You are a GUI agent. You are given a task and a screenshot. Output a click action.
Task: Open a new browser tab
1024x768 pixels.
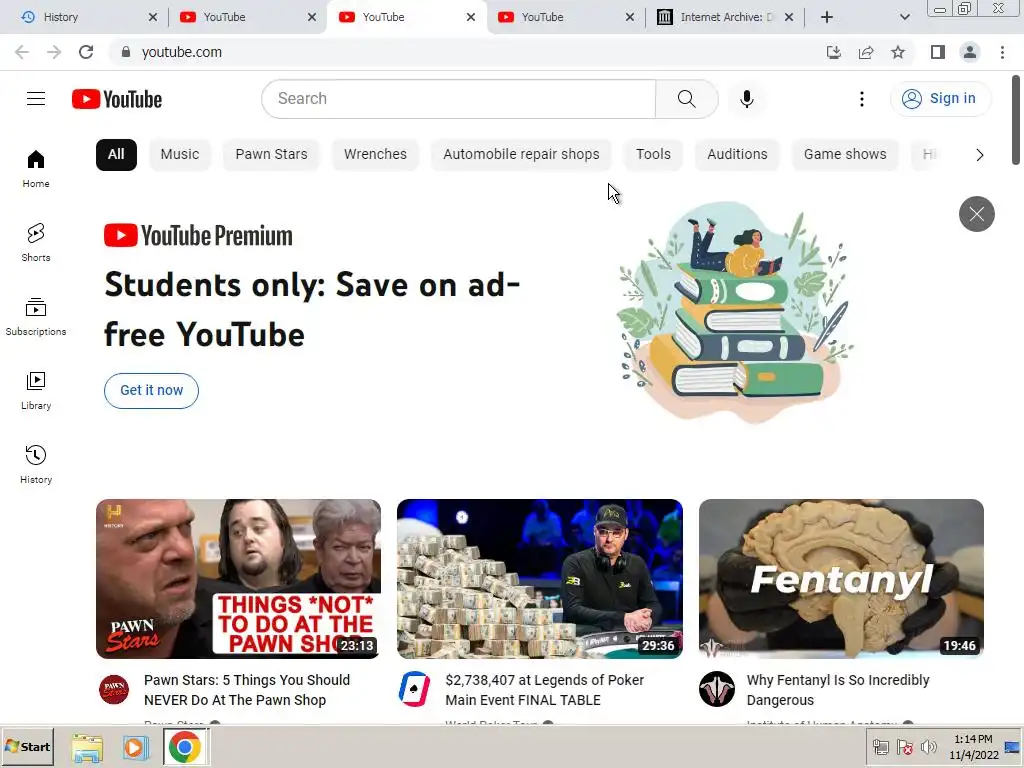827,17
